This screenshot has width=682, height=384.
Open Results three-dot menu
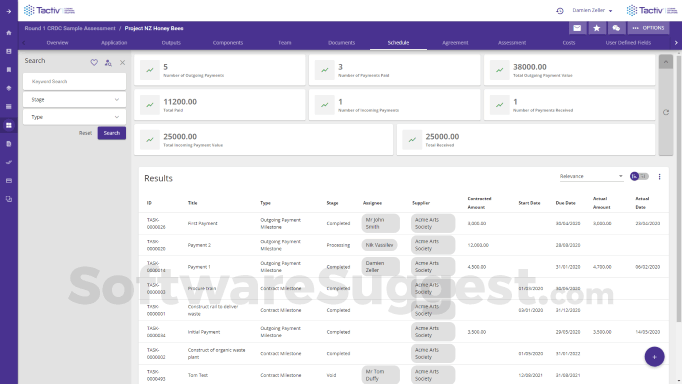tap(659, 177)
